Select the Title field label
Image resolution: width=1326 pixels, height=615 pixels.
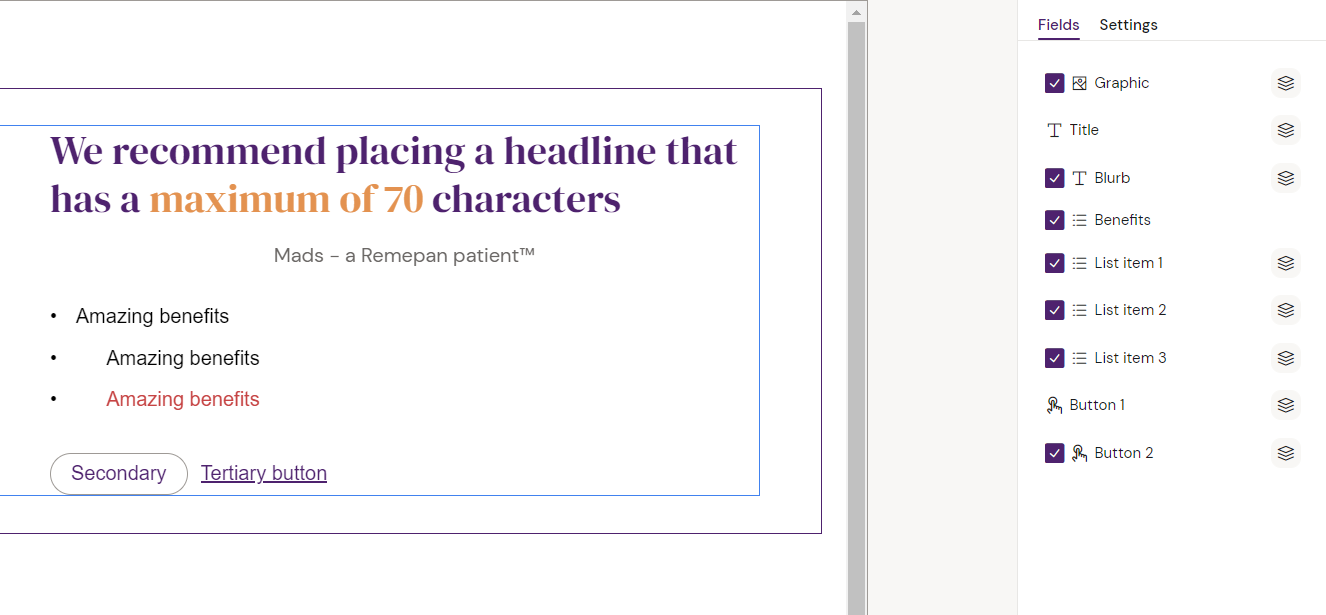coord(1083,130)
